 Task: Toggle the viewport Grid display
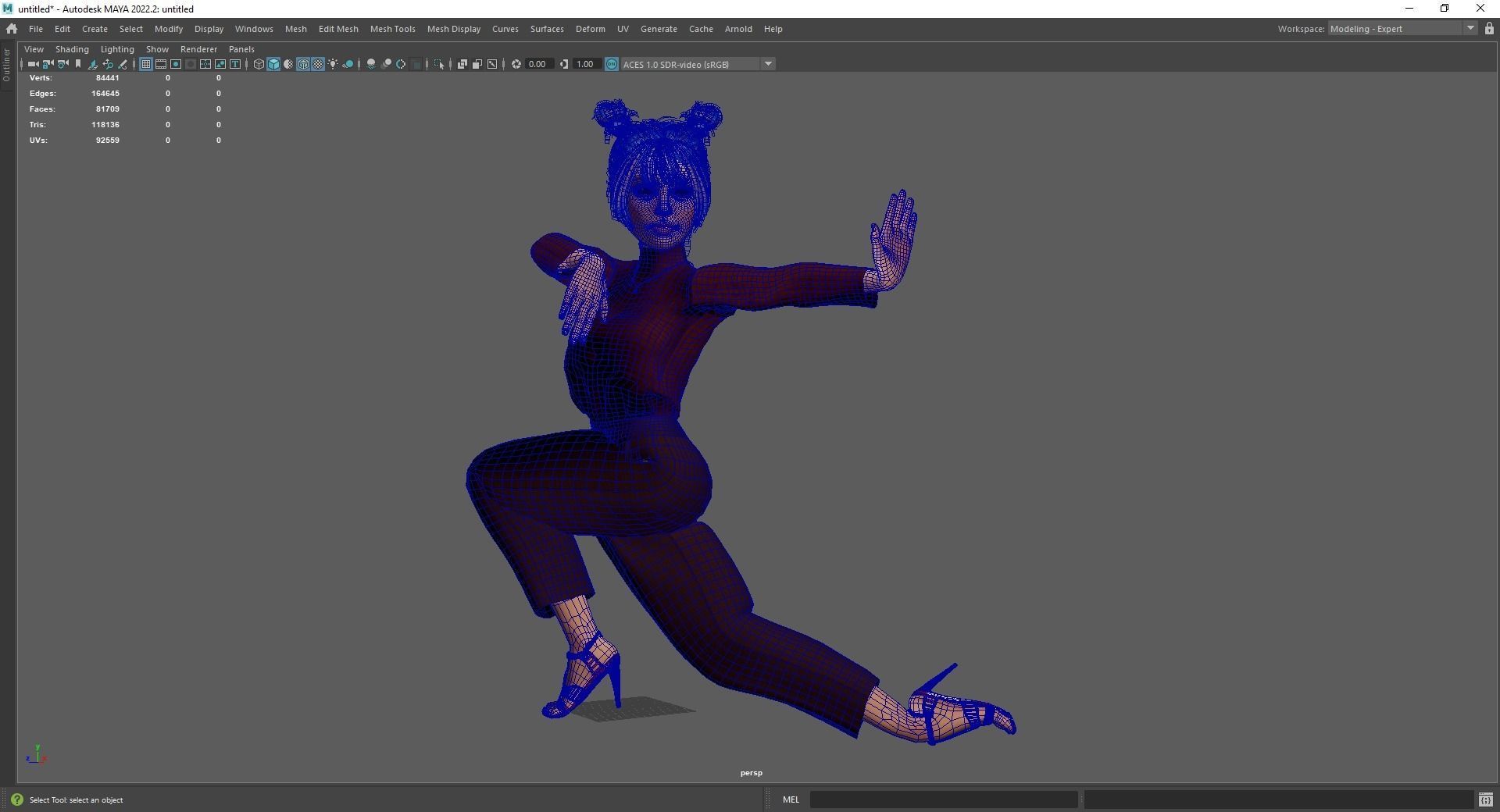[146, 64]
